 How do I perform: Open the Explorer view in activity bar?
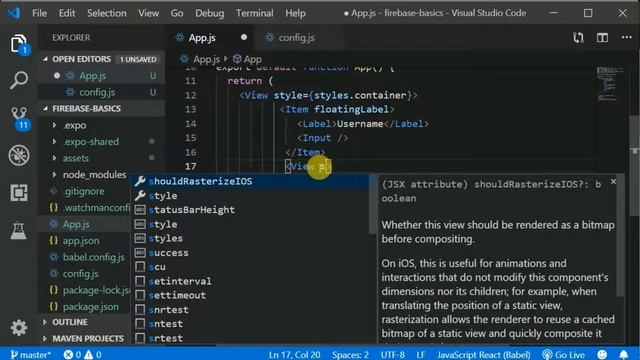[x=19, y=44]
